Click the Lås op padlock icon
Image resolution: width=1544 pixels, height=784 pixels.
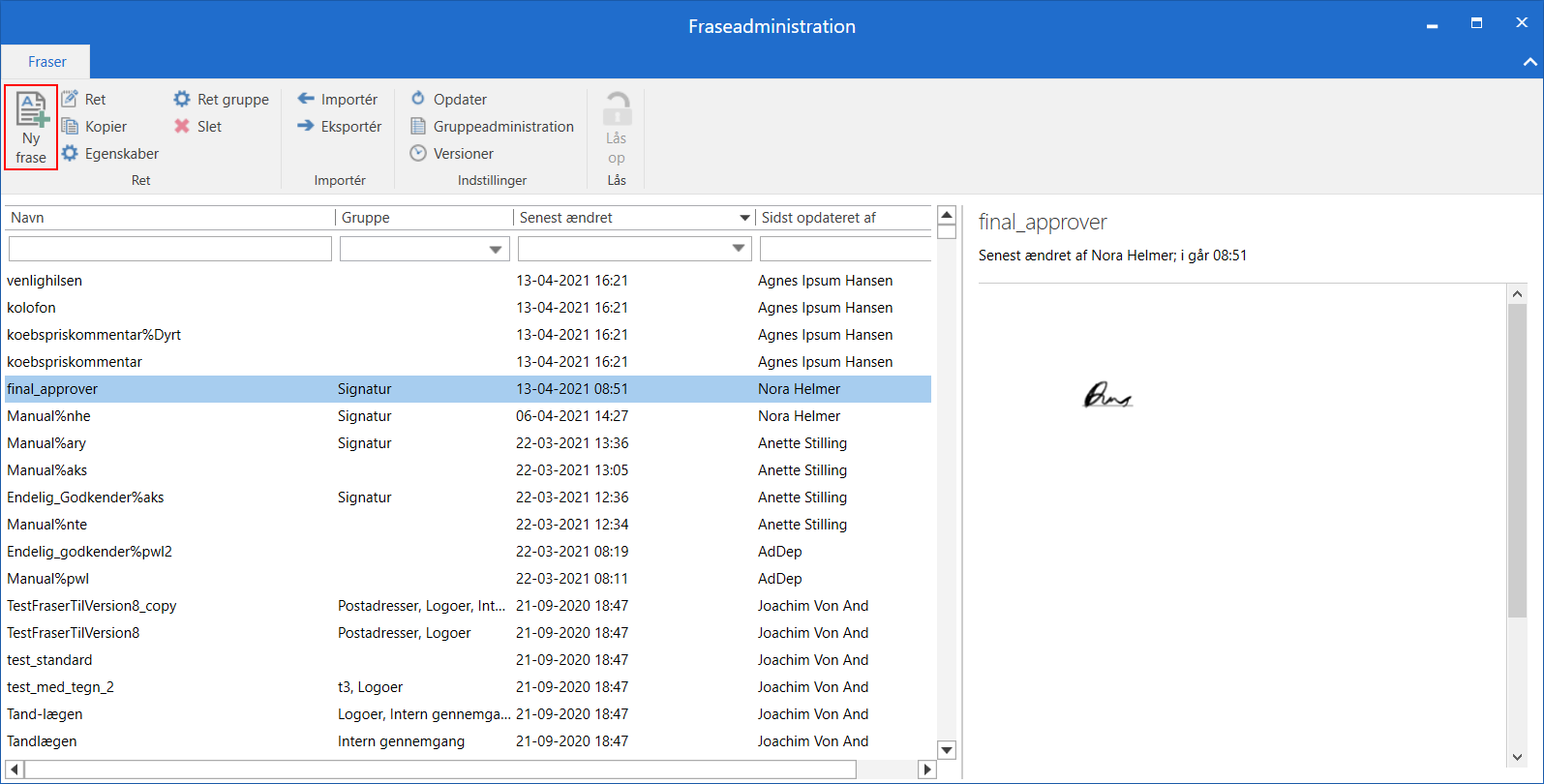(617, 109)
